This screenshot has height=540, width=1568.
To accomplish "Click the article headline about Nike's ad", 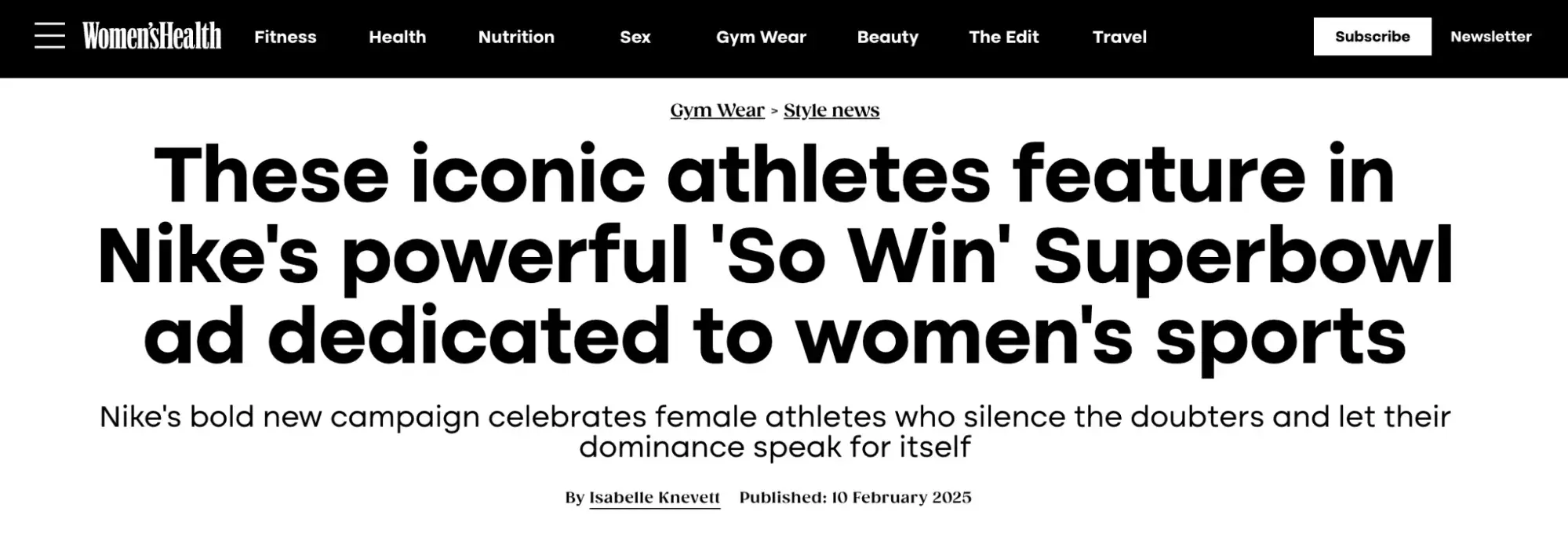I will (775, 255).
